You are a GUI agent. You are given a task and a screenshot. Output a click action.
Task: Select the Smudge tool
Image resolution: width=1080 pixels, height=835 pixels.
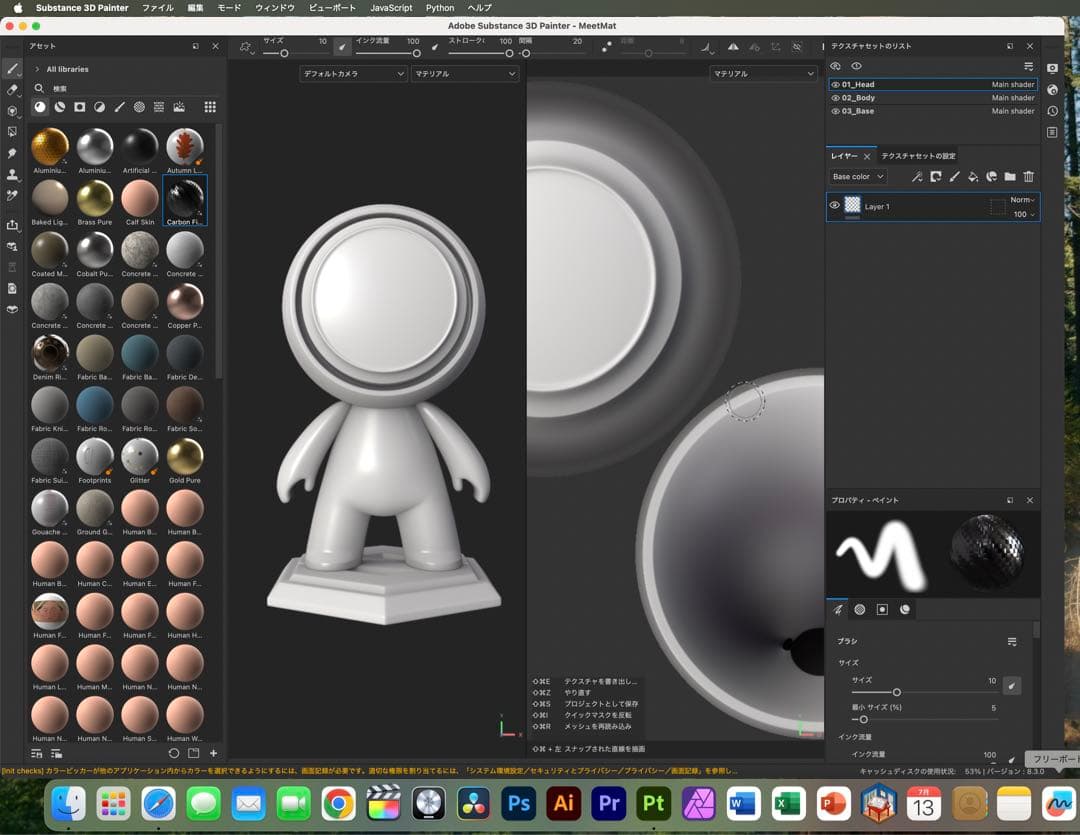coord(13,151)
